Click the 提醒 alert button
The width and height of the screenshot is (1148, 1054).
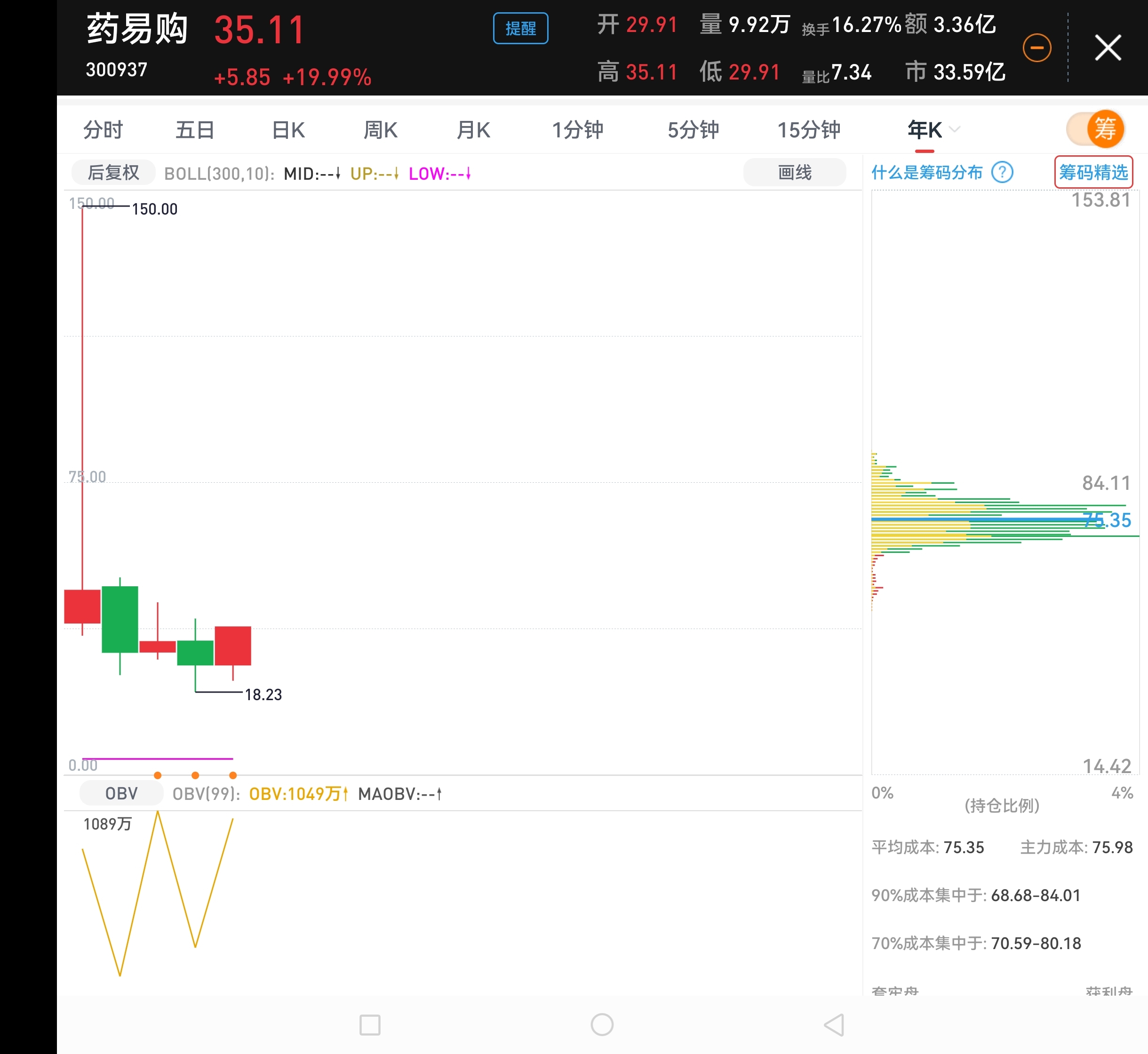tap(520, 29)
